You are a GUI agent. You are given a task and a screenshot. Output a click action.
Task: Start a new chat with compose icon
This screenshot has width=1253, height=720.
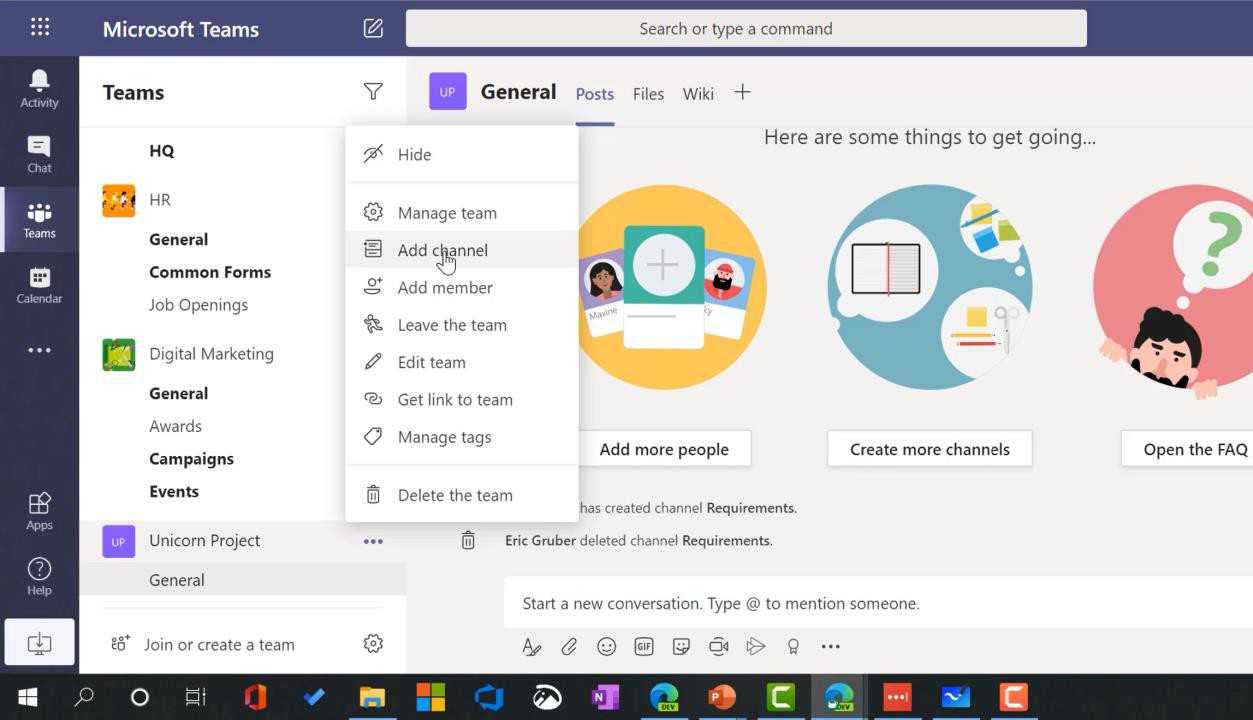pos(373,28)
